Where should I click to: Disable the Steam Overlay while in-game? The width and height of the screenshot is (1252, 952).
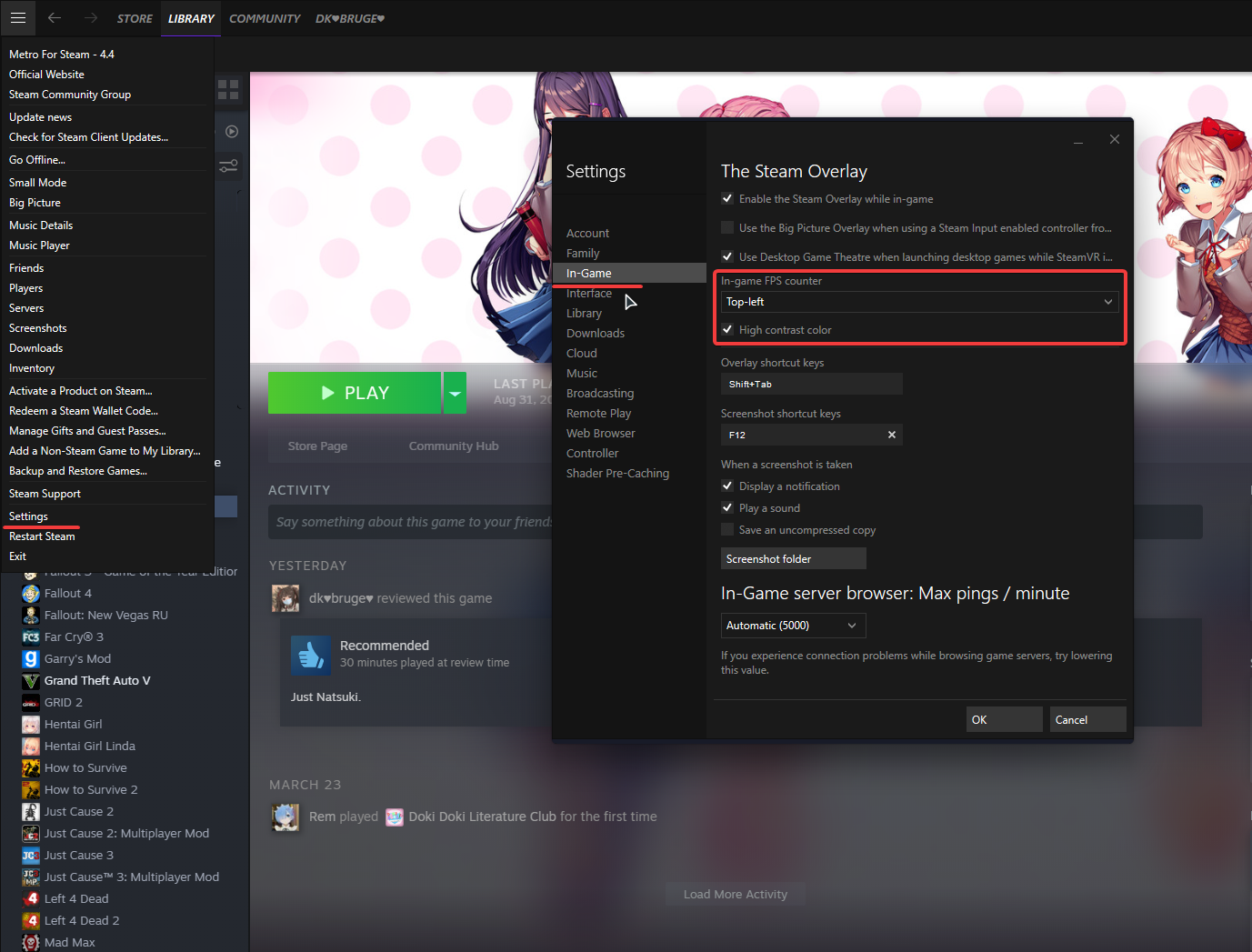coord(727,198)
